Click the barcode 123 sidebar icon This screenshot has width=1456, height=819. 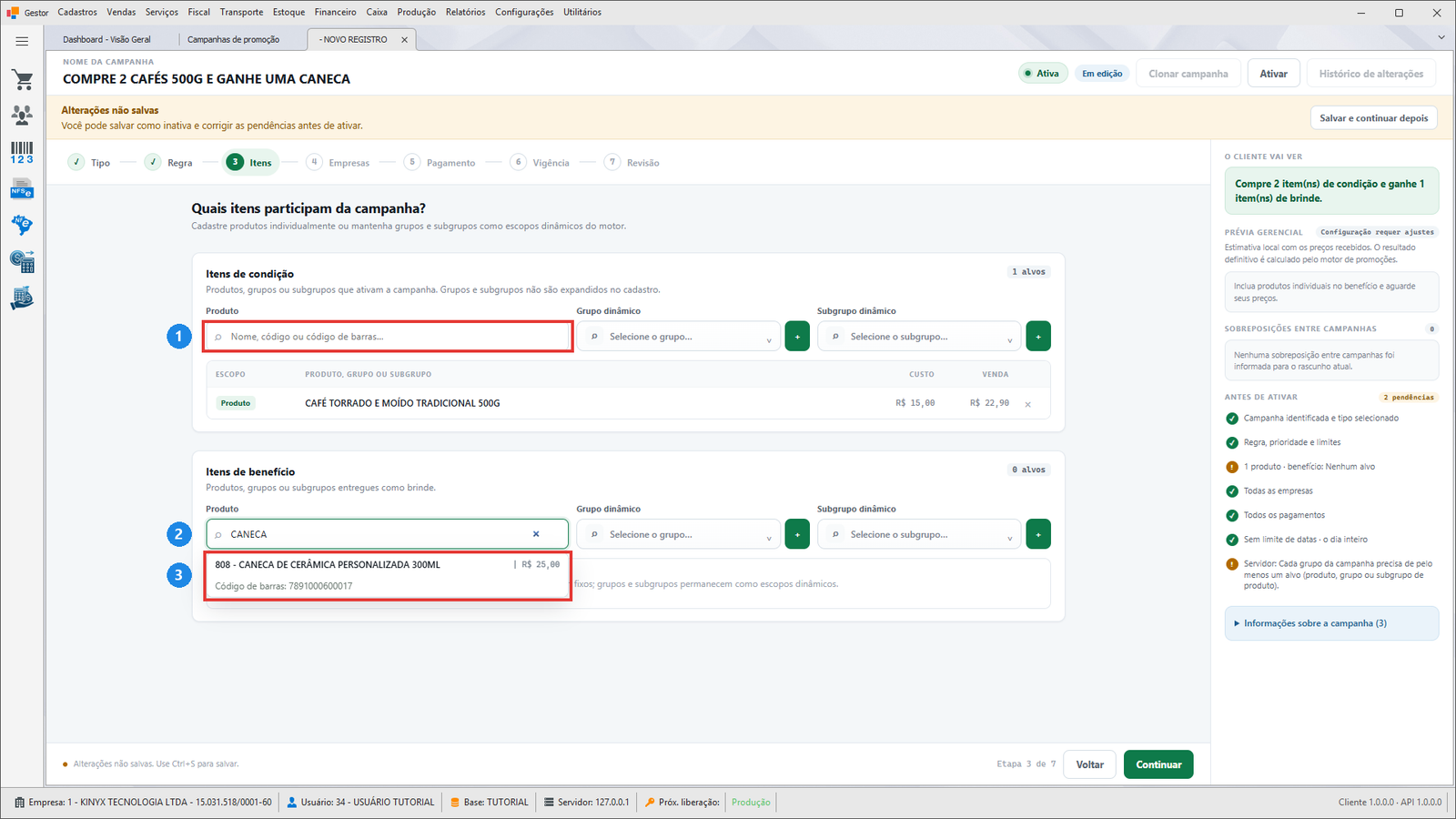(22, 153)
